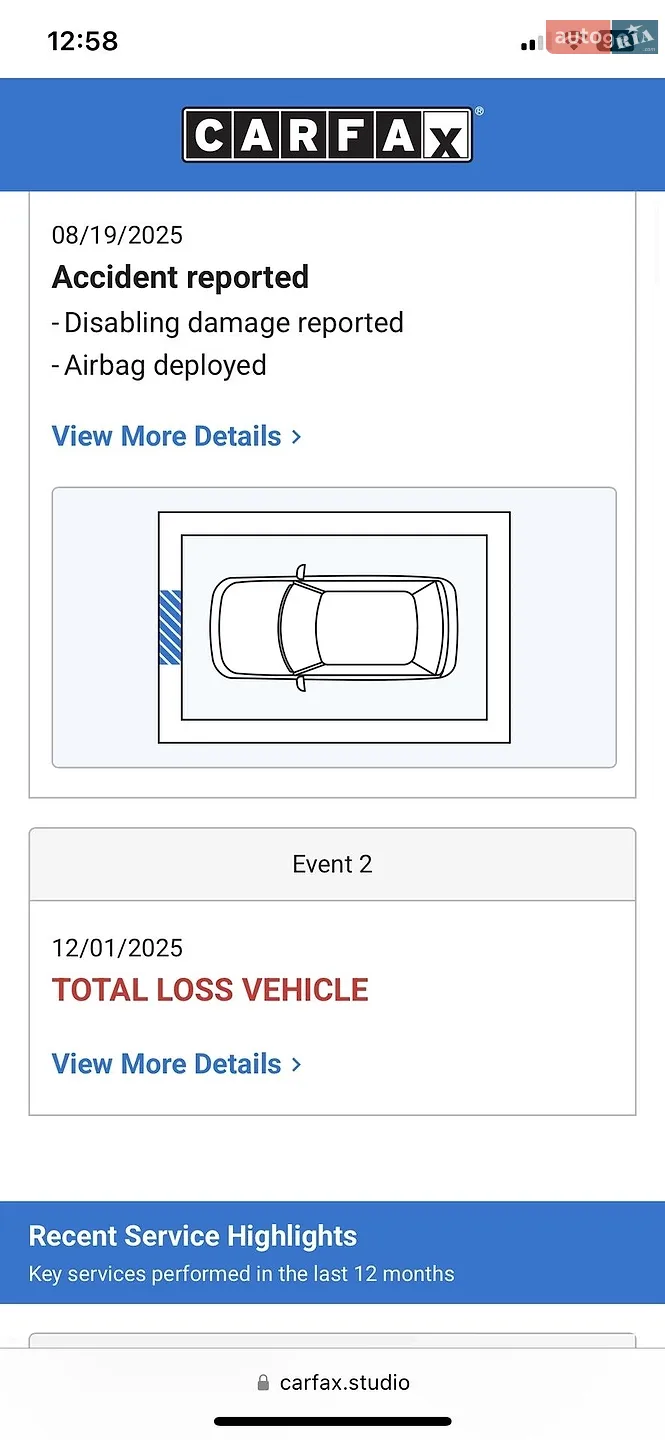
Task: Click the carfax.studio address text
Action: coord(345,1383)
